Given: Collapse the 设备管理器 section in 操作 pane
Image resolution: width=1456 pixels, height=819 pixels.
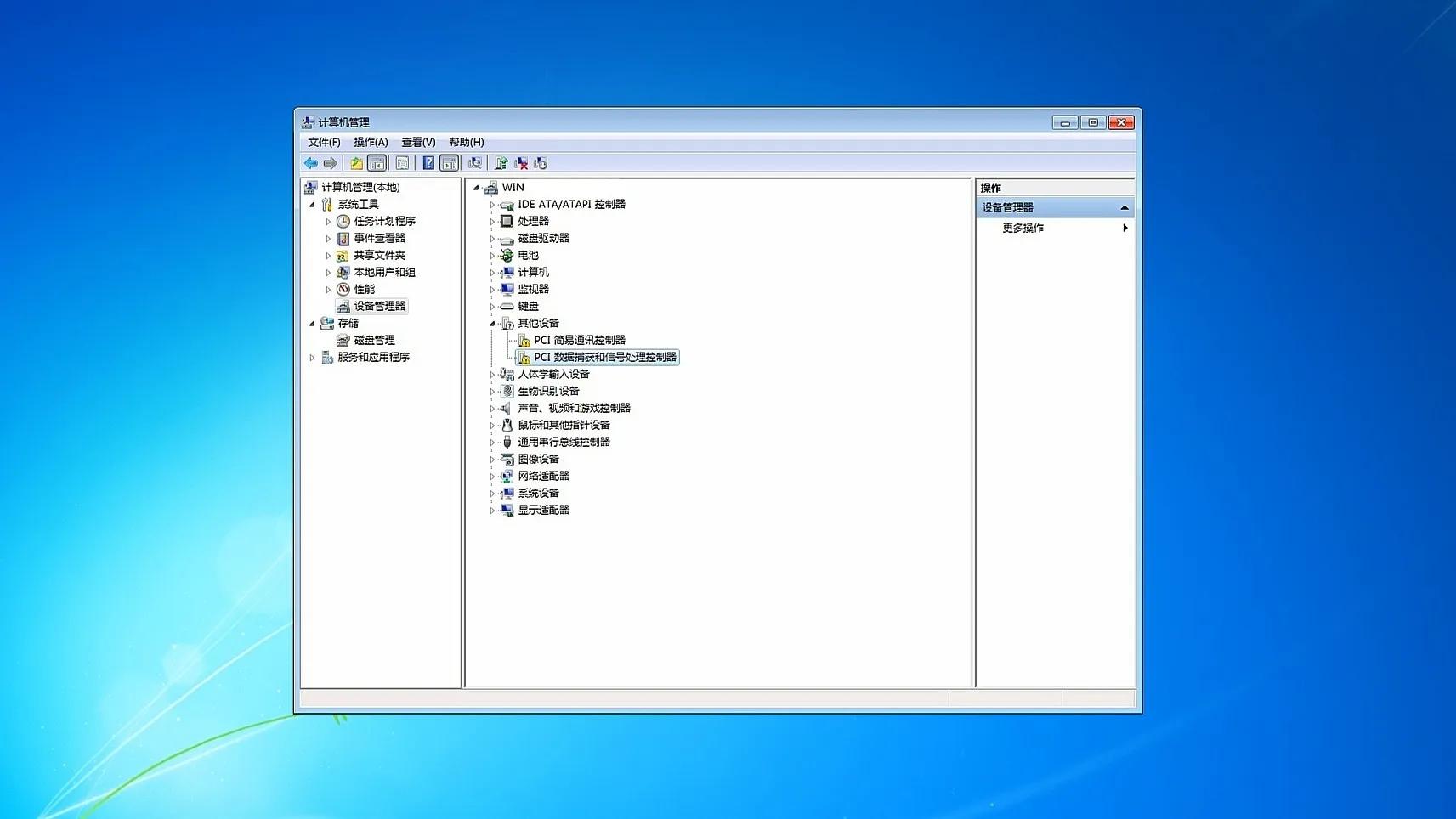Looking at the screenshot, I should coord(1125,207).
